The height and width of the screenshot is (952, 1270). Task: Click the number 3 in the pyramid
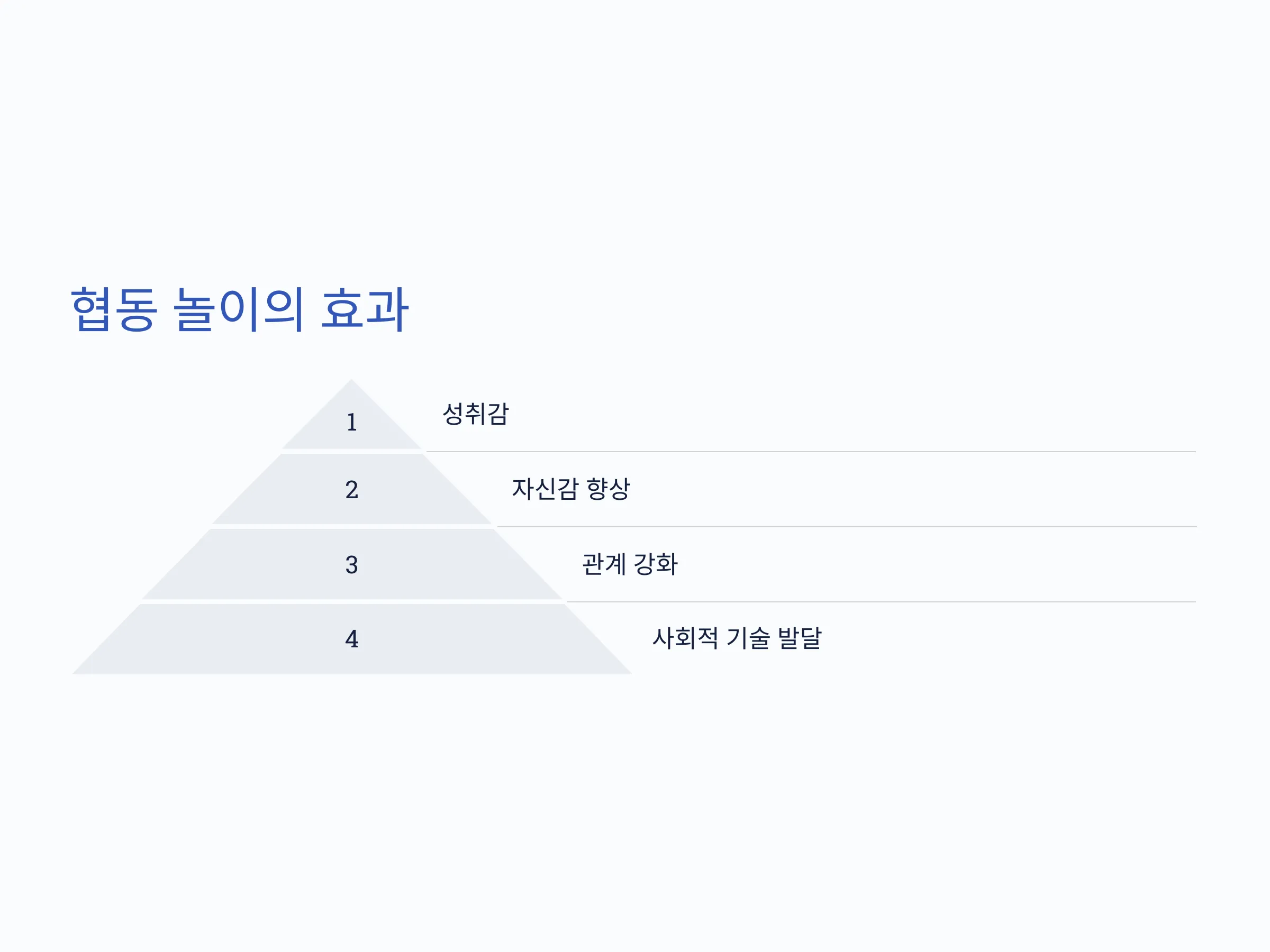(x=352, y=565)
